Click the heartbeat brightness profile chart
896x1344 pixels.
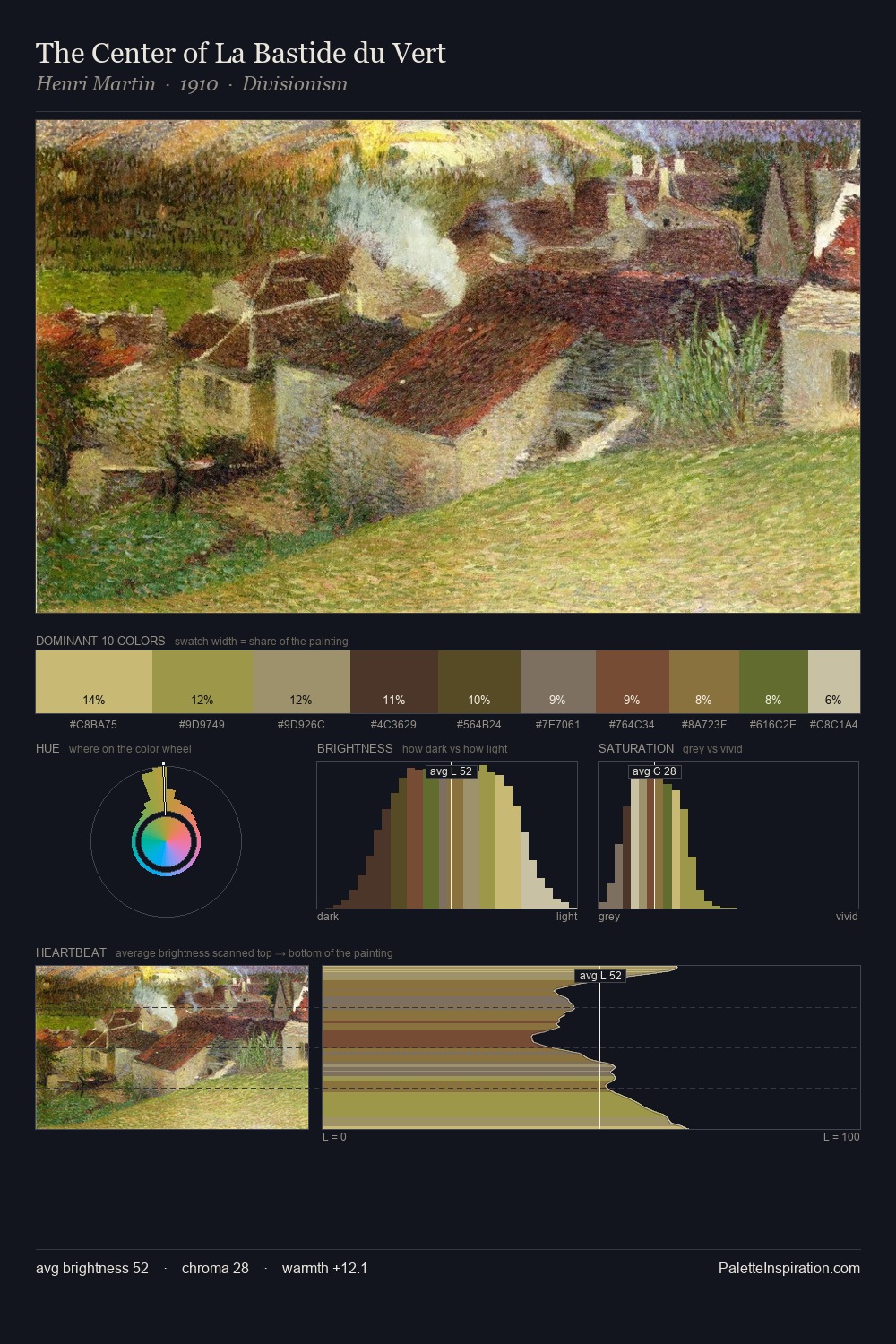click(591, 1047)
